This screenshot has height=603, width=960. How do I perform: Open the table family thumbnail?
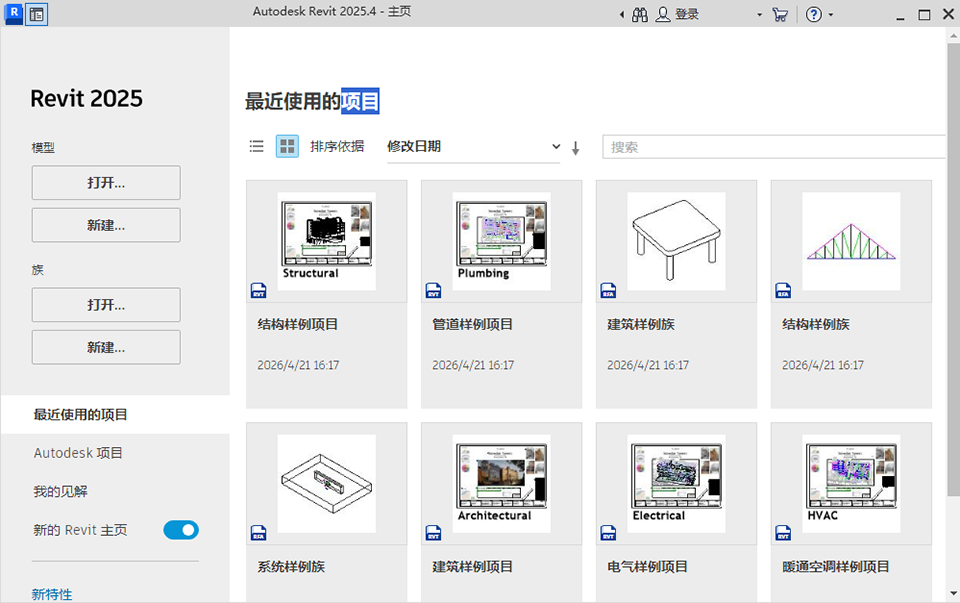pos(676,241)
